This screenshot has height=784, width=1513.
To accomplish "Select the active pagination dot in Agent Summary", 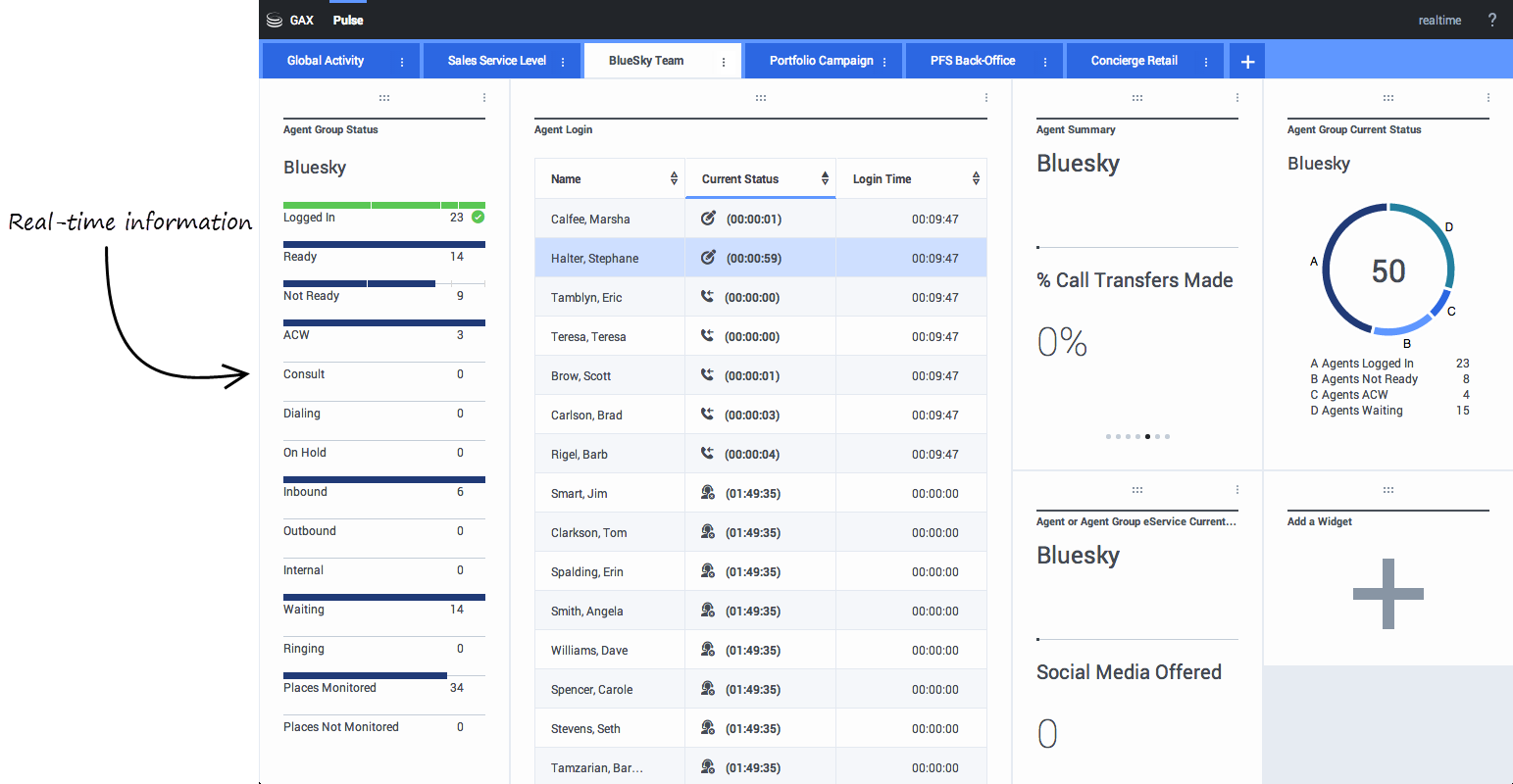I will pyautogui.click(x=1147, y=436).
